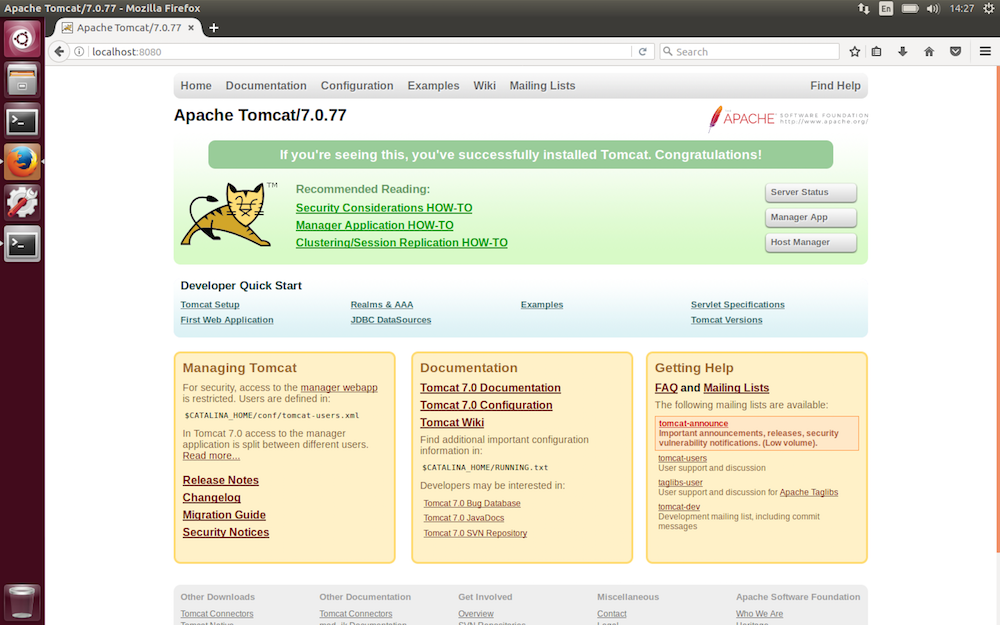Click the Apache Software Foundation feather logo
This screenshot has height=625, width=1000.
point(788,118)
